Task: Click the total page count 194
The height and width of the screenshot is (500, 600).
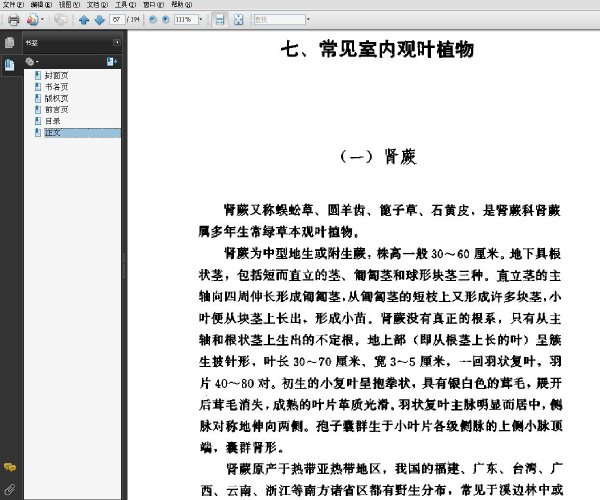Action: click(x=135, y=20)
